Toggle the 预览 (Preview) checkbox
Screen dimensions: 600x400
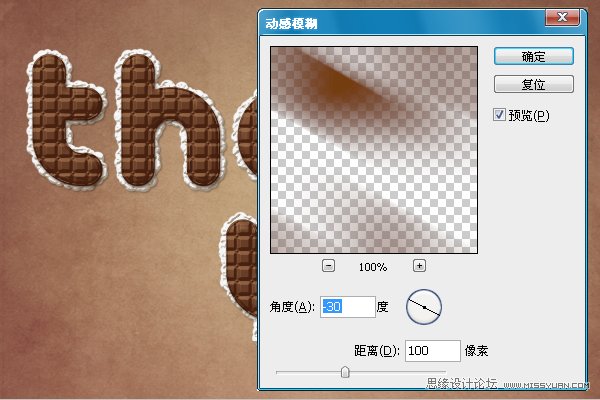(499, 114)
